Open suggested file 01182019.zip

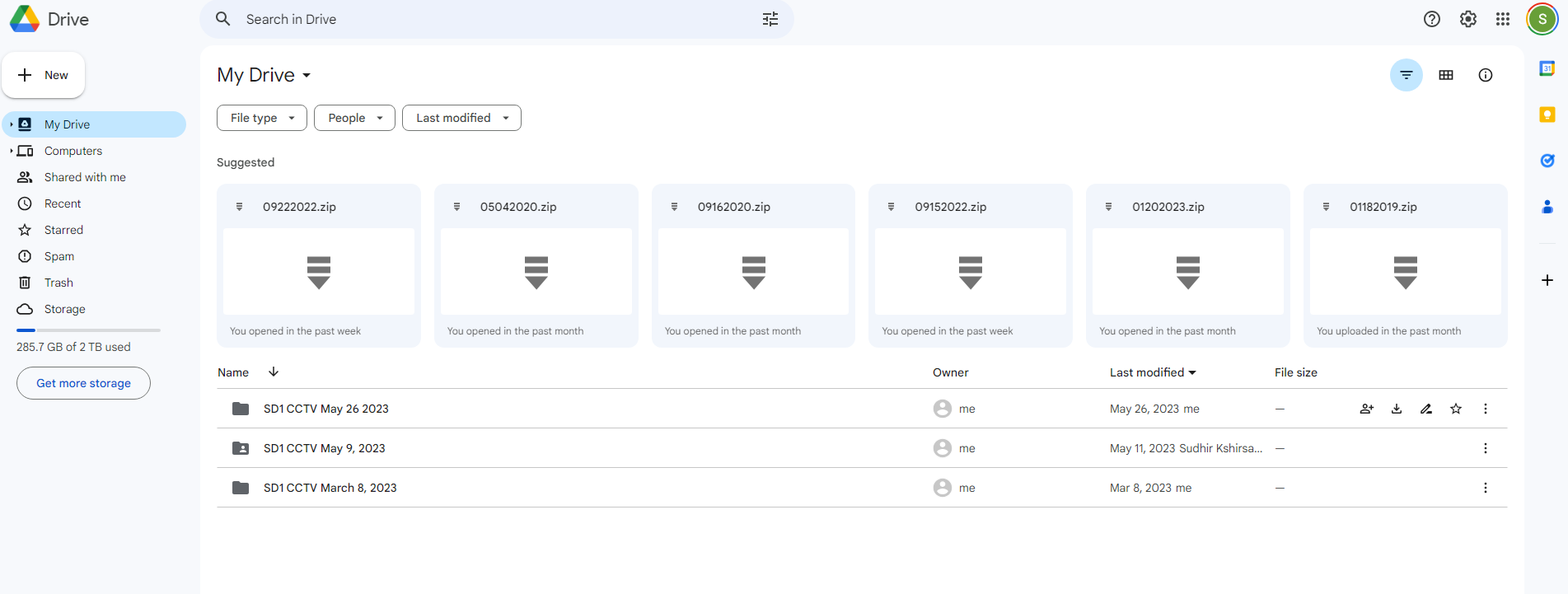[x=1406, y=265]
